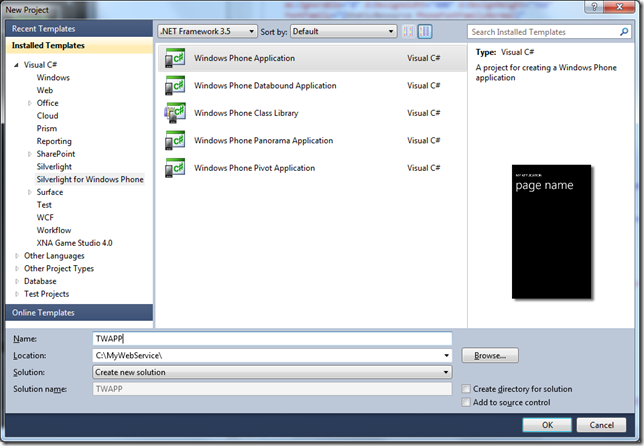644x446 pixels.
Task: Open the Recent Templates section
Action: (x=79, y=29)
